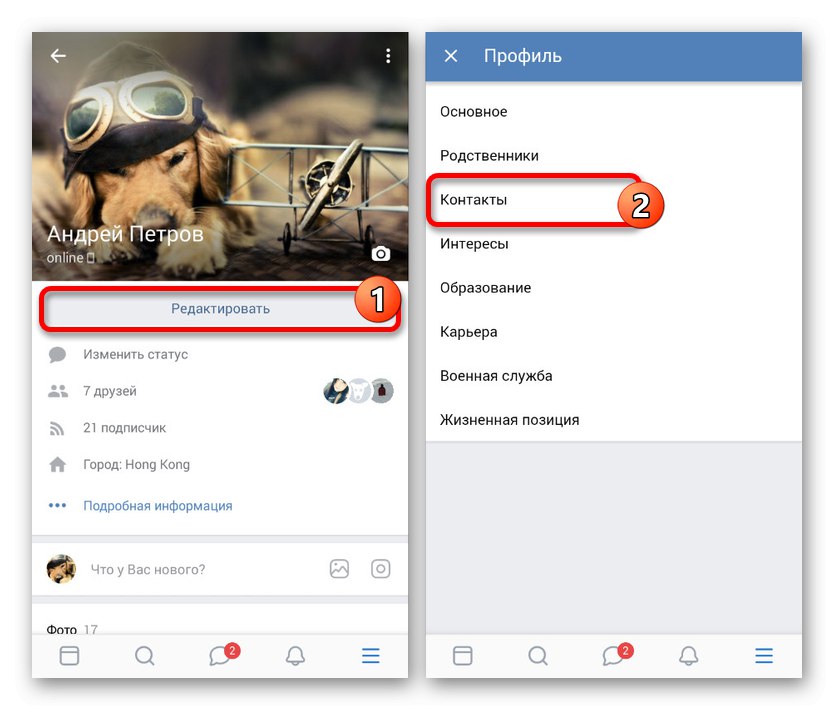Tap the camera icon on the profile cover
The height and width of the screenshot is (710, 834).
380,254
